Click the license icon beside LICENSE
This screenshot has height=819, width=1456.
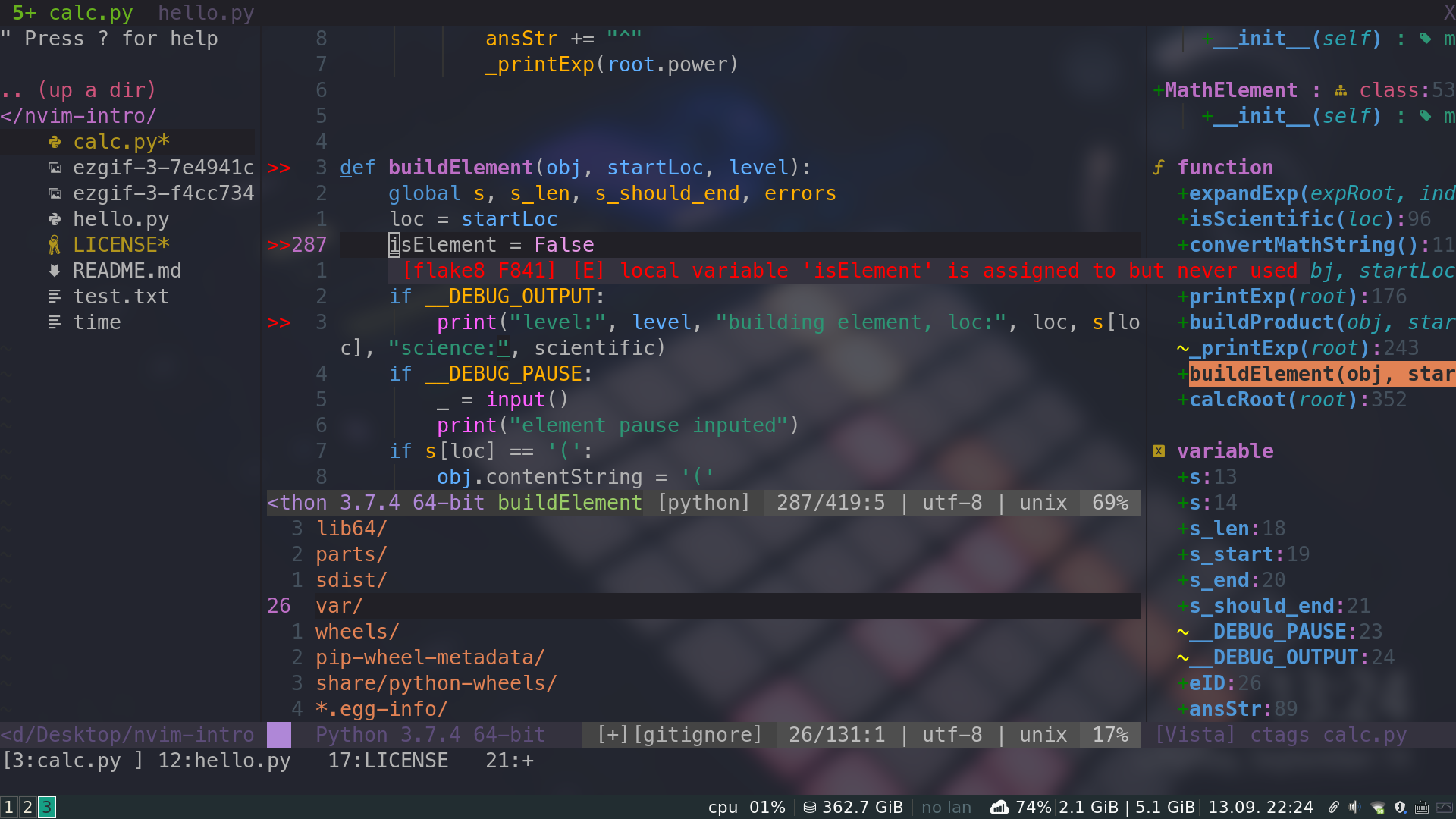[x=55, y=245]
